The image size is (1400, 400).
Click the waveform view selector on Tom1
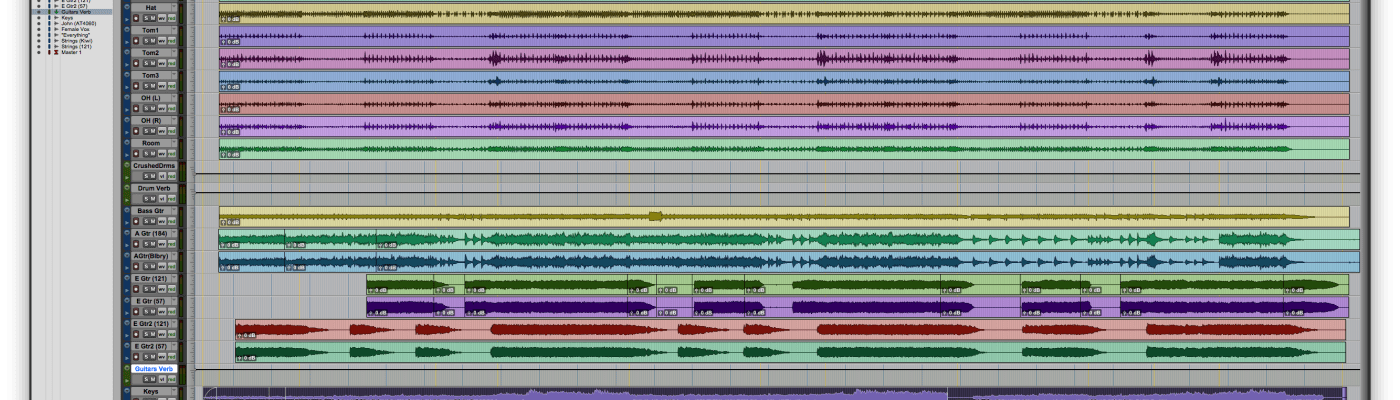pos(161,41)
